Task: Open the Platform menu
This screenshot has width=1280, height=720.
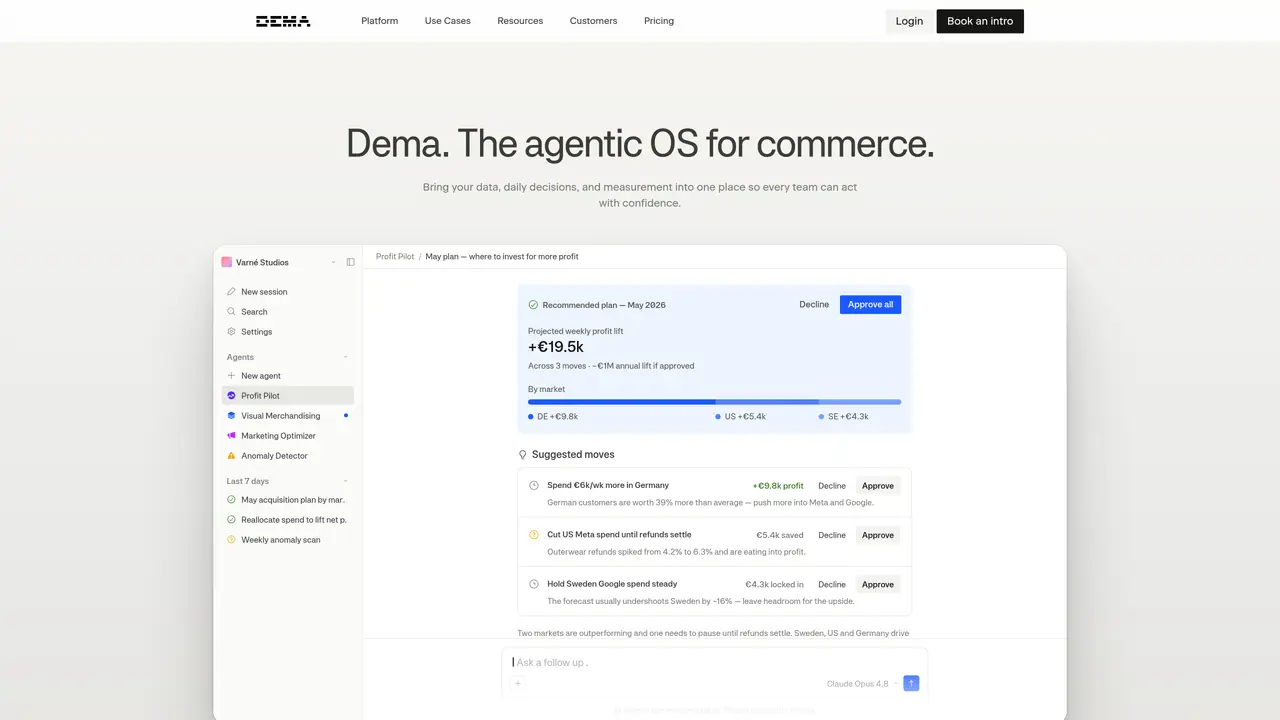Action: (x=380, y=21)
